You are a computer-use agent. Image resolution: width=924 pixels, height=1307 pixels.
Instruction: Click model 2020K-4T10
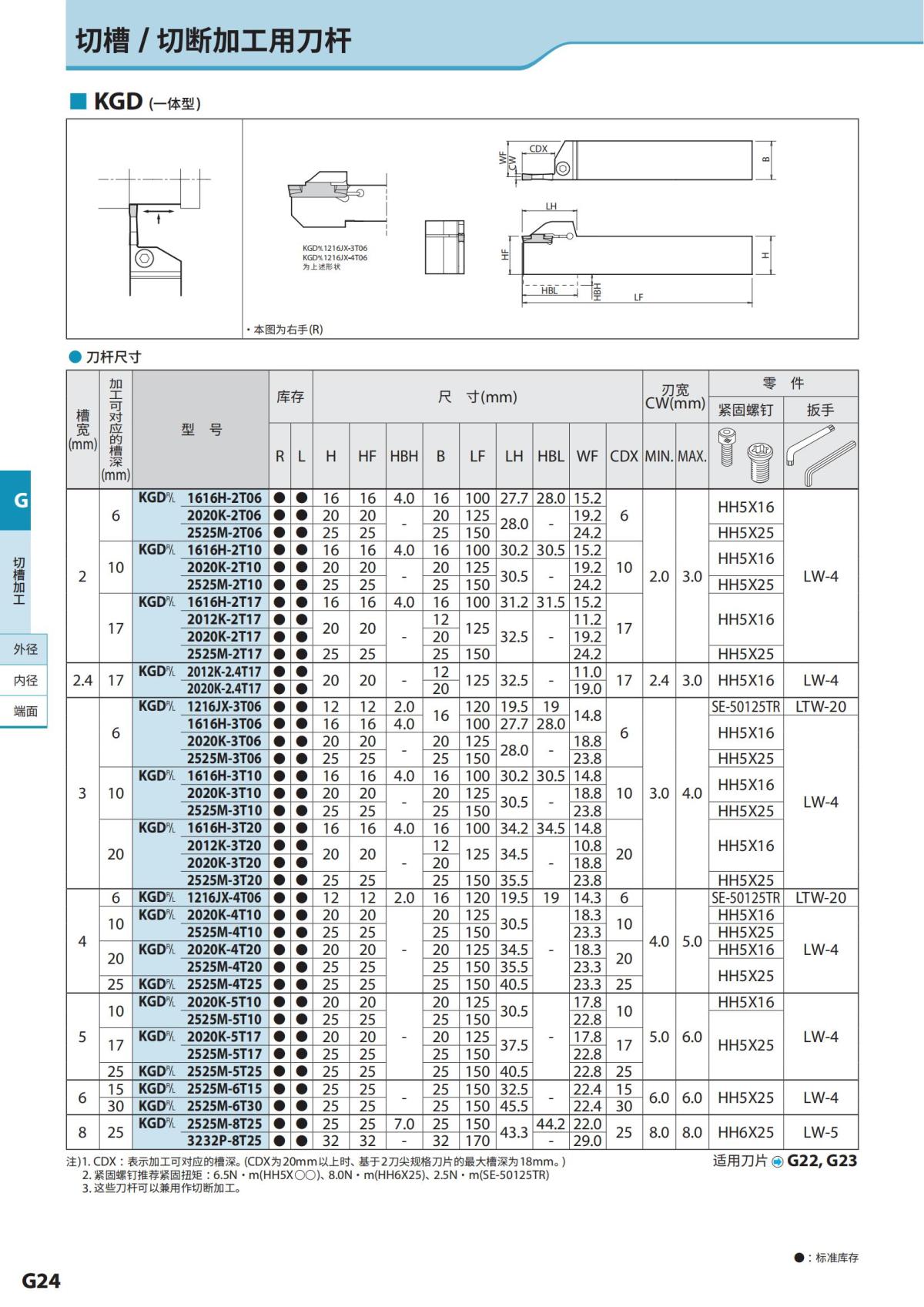(x=224, y=915)
